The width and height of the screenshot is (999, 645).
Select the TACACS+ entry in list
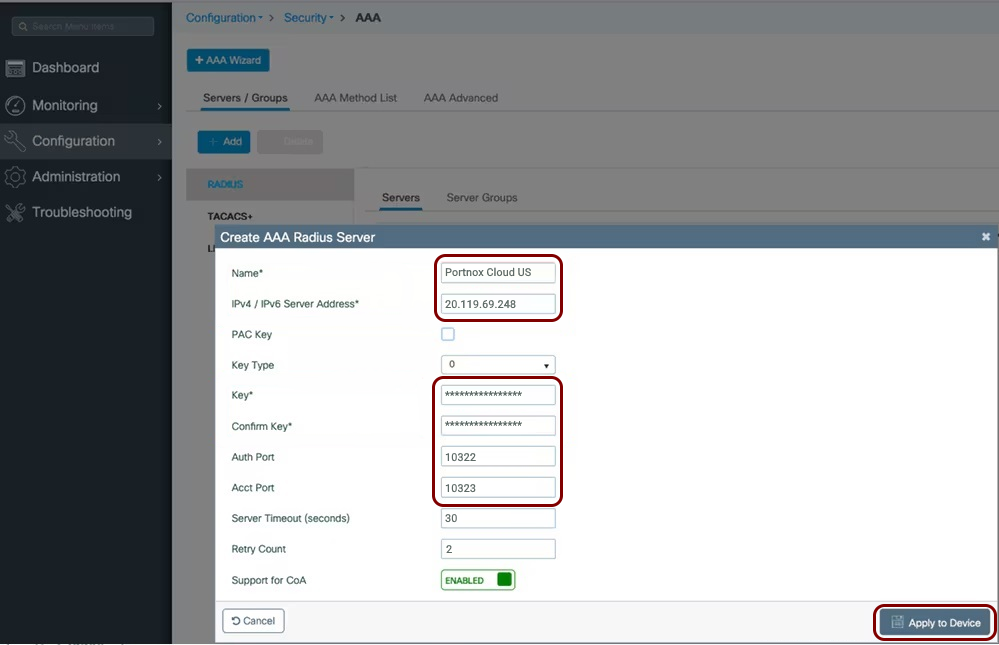coord(230,216)
